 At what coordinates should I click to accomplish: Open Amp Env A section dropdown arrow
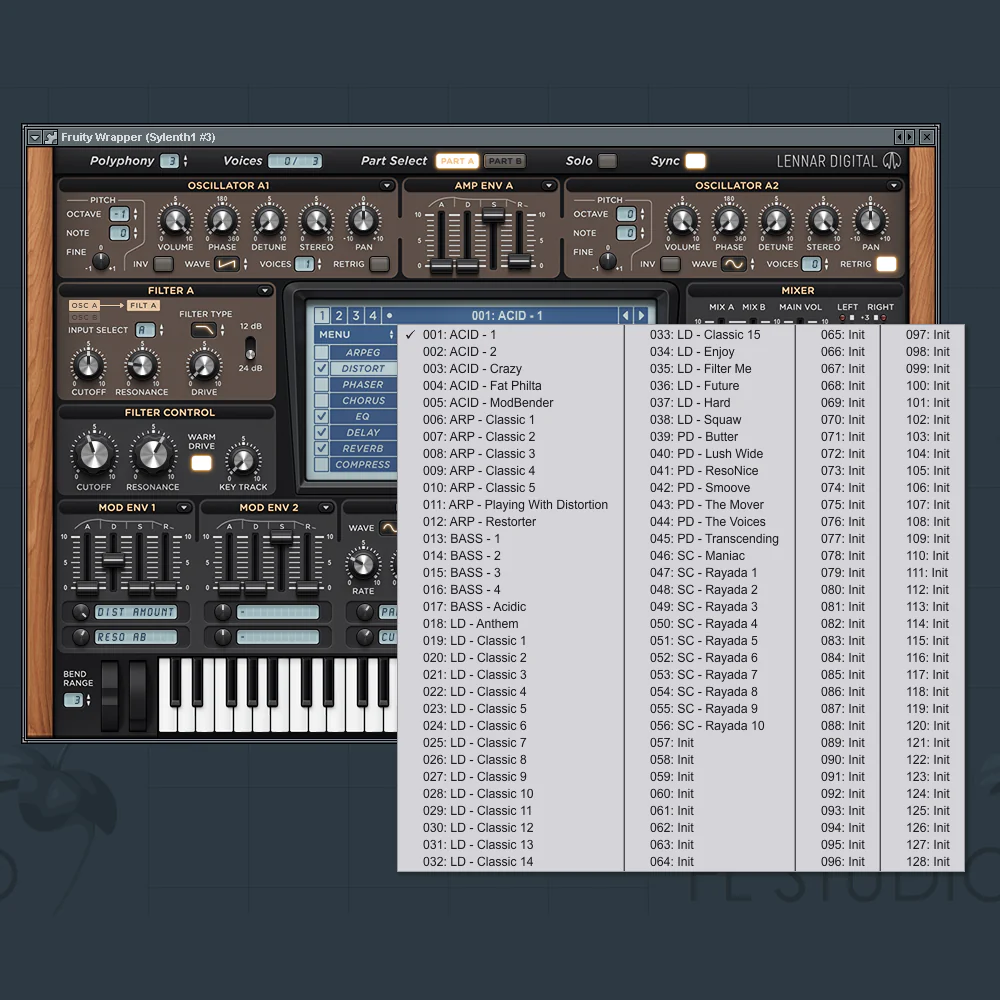548,186
